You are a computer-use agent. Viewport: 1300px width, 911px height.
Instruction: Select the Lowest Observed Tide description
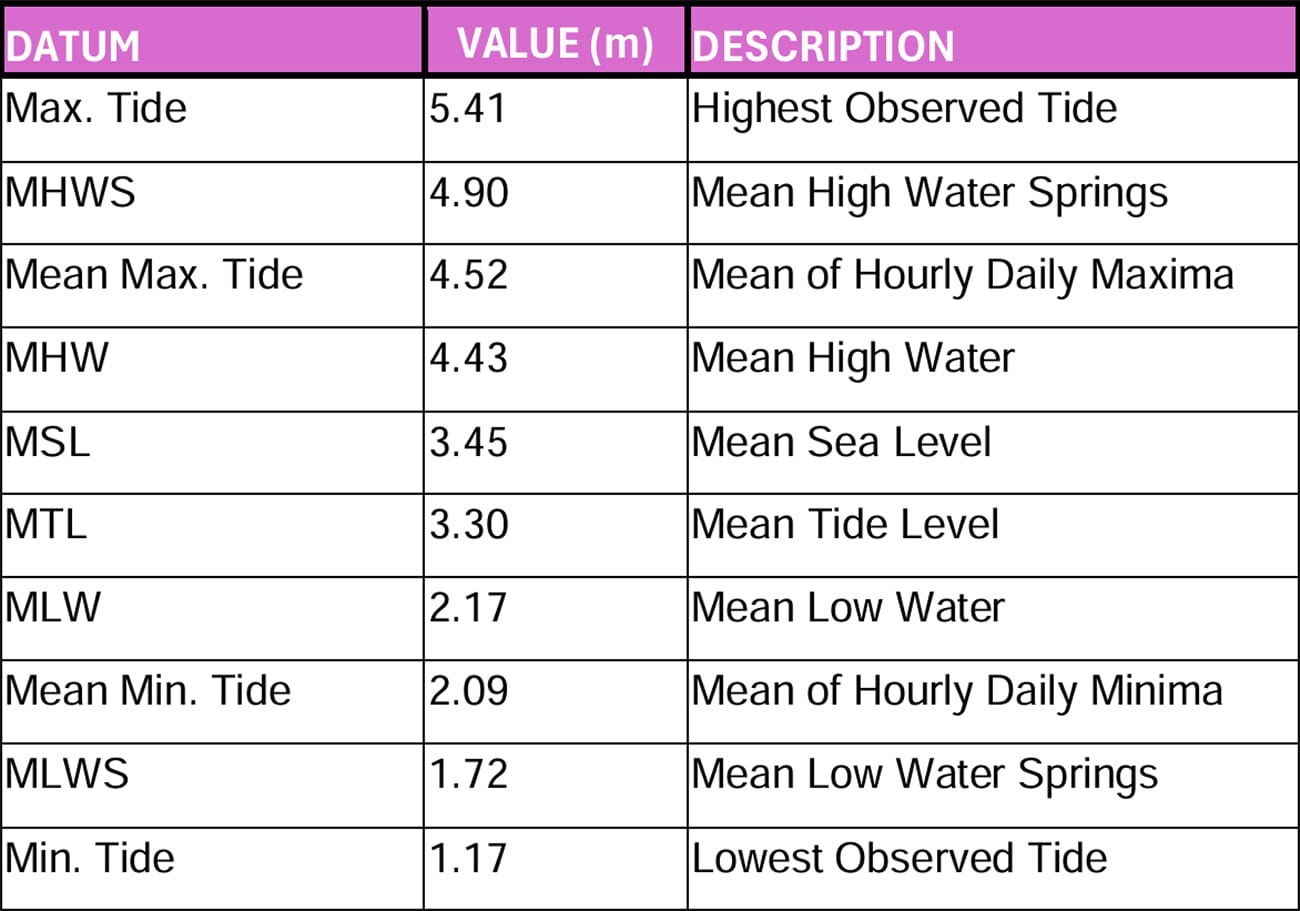point(899,858)
